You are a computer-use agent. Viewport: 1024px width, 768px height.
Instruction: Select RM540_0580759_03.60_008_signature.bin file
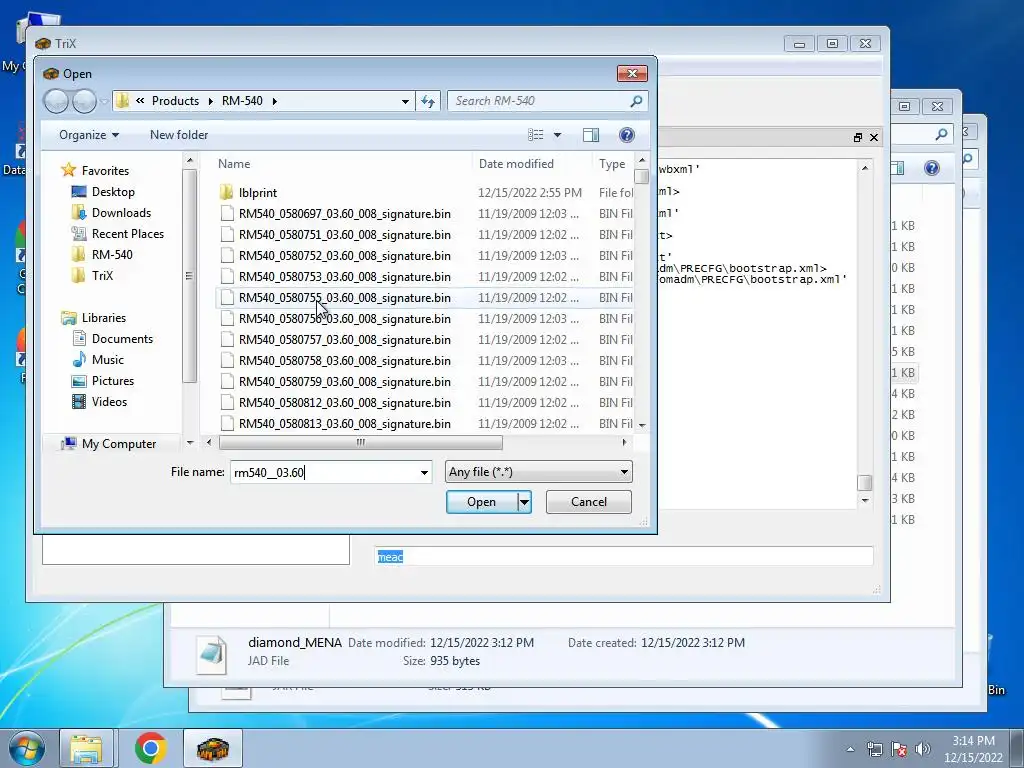point(344,381)
